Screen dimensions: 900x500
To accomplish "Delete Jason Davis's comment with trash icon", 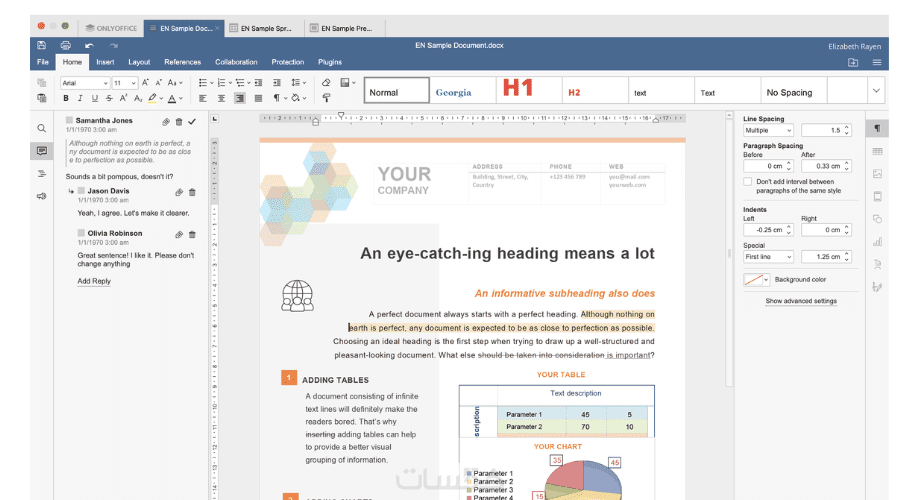I will pos(192,192).
